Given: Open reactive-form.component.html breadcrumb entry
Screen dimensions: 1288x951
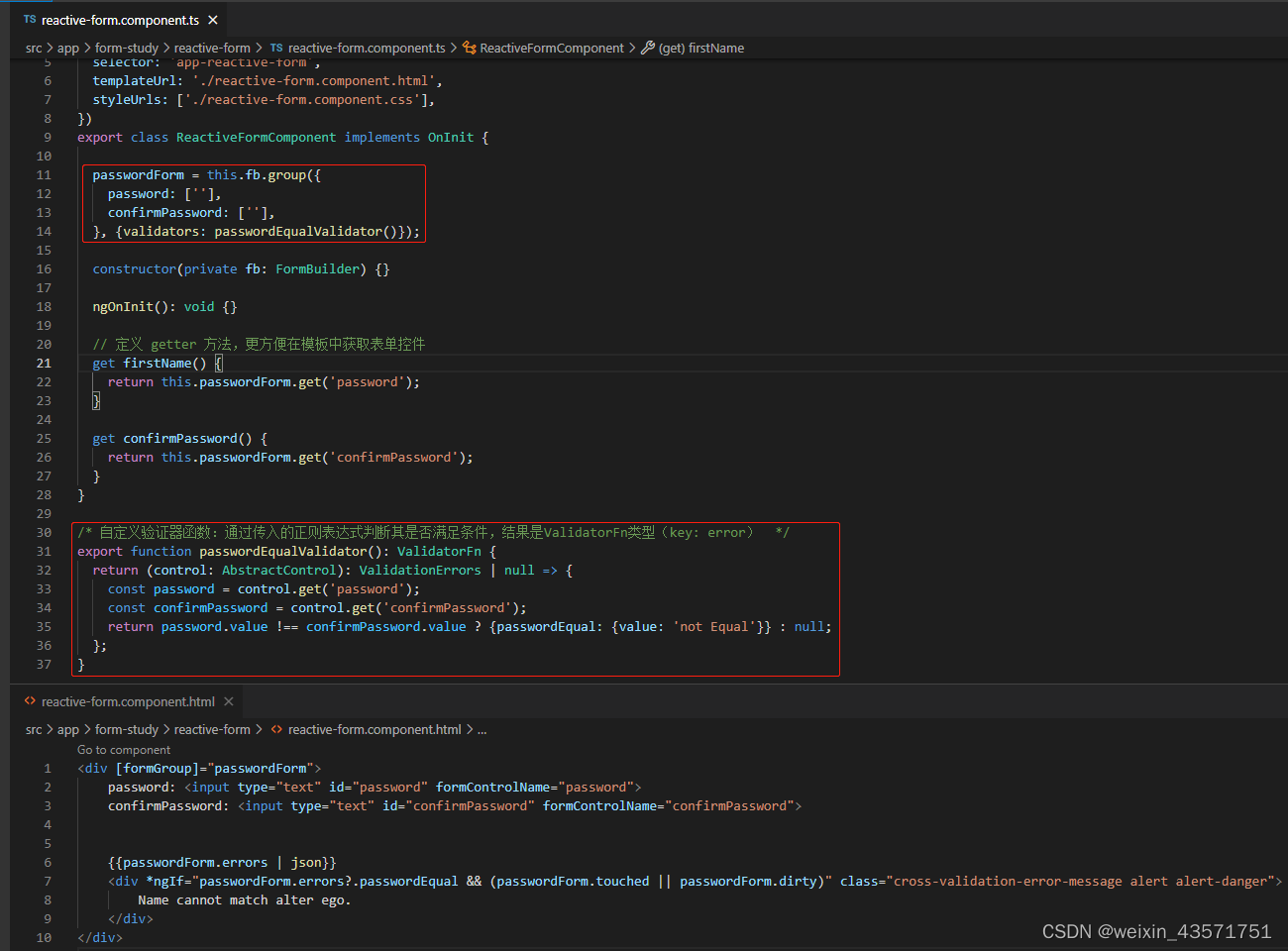Looking at the screenshot, I should click(x=375, y=729).
